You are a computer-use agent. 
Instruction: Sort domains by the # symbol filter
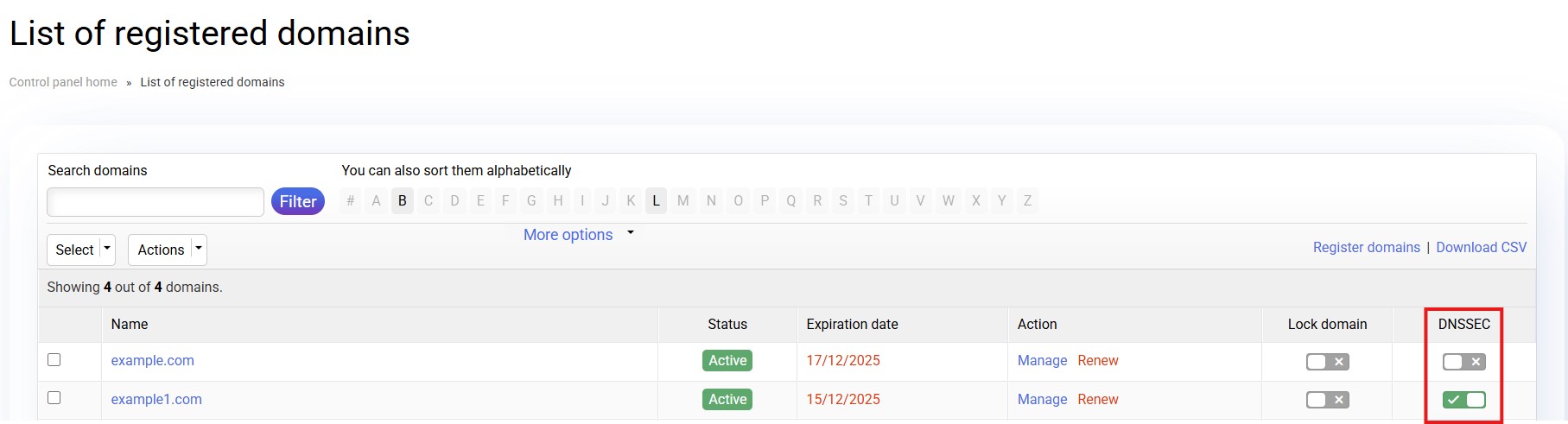[350, 201]
